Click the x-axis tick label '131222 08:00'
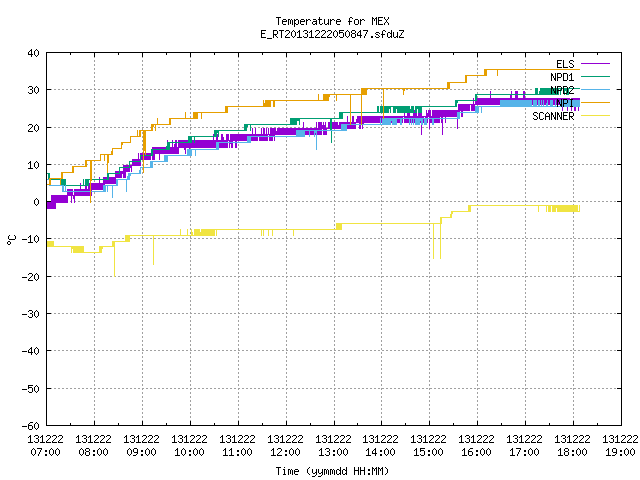This screenshot has height=480, width=640. [x=93, y=445]
